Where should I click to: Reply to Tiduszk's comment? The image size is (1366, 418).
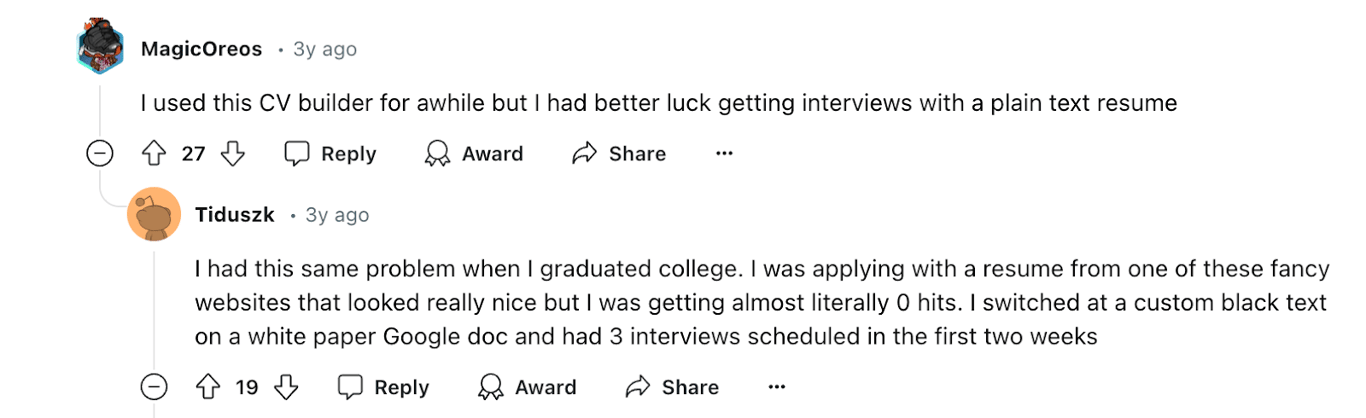click(383, 387)
